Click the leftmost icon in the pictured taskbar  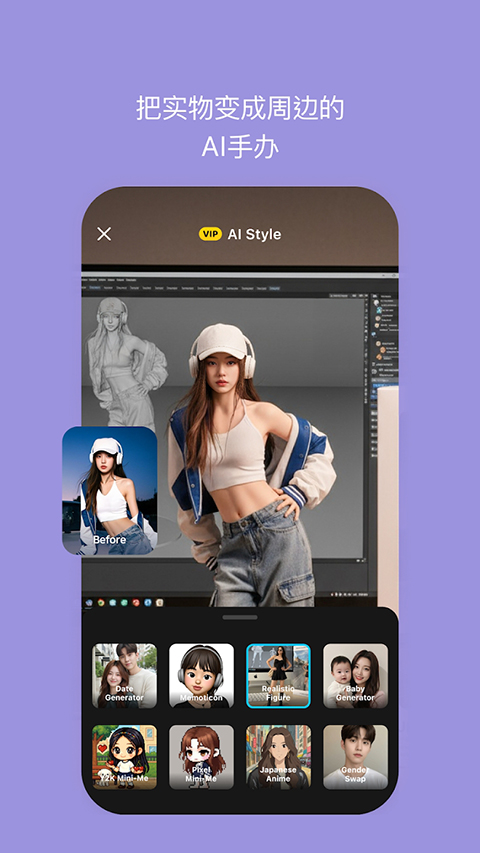click(x=89, y=602)
